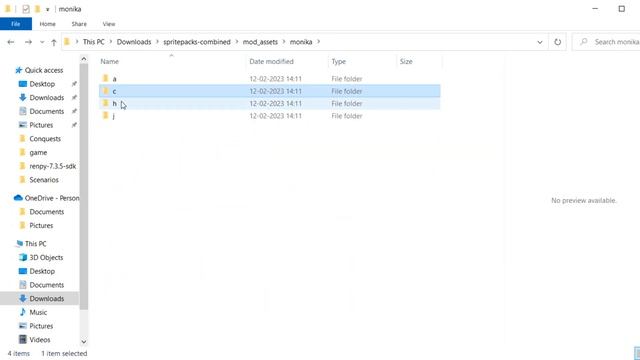Open Music under This PC
This screenshot has width=640, height=360.
(38, 312)
